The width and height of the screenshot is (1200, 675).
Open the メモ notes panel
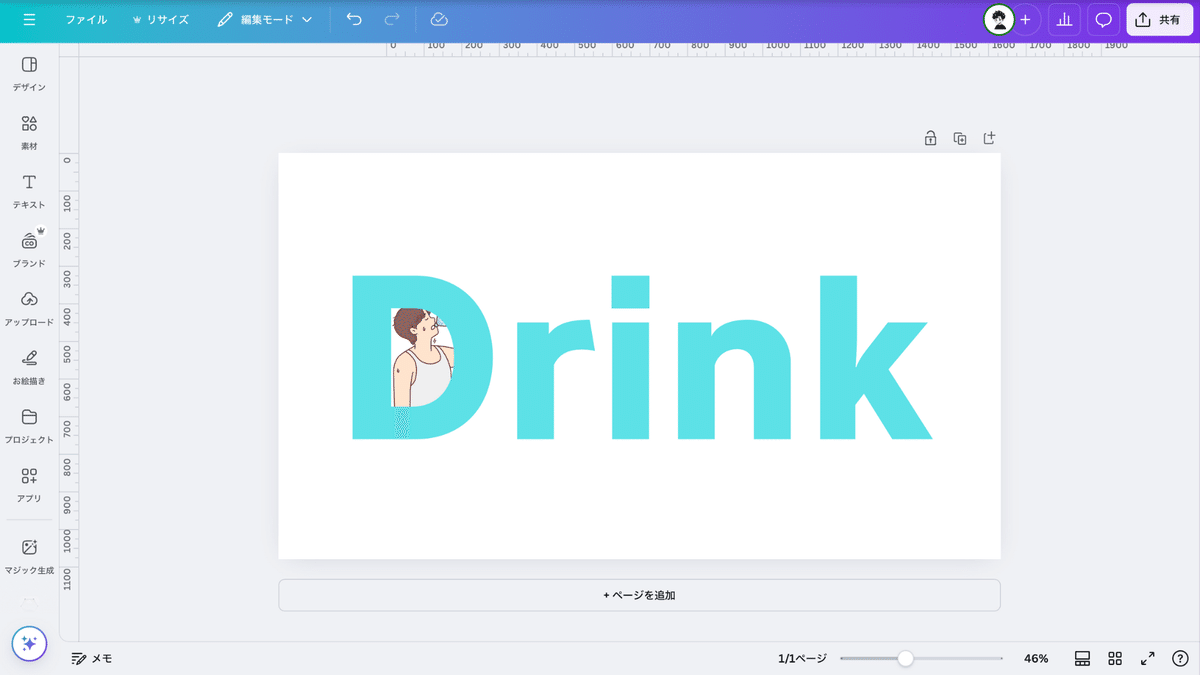click(x=91, y=658)
